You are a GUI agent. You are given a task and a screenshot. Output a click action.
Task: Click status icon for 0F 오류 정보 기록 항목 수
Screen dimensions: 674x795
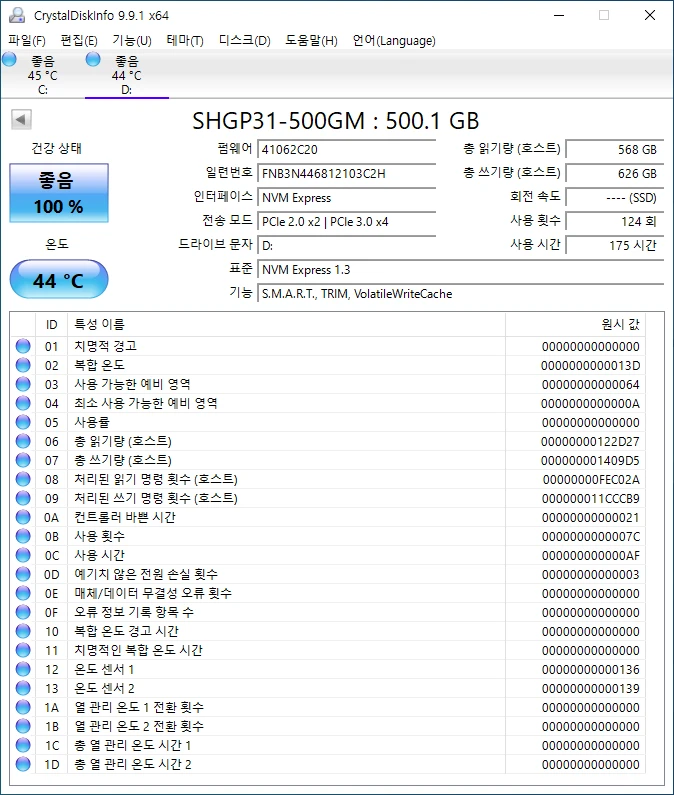23,612
